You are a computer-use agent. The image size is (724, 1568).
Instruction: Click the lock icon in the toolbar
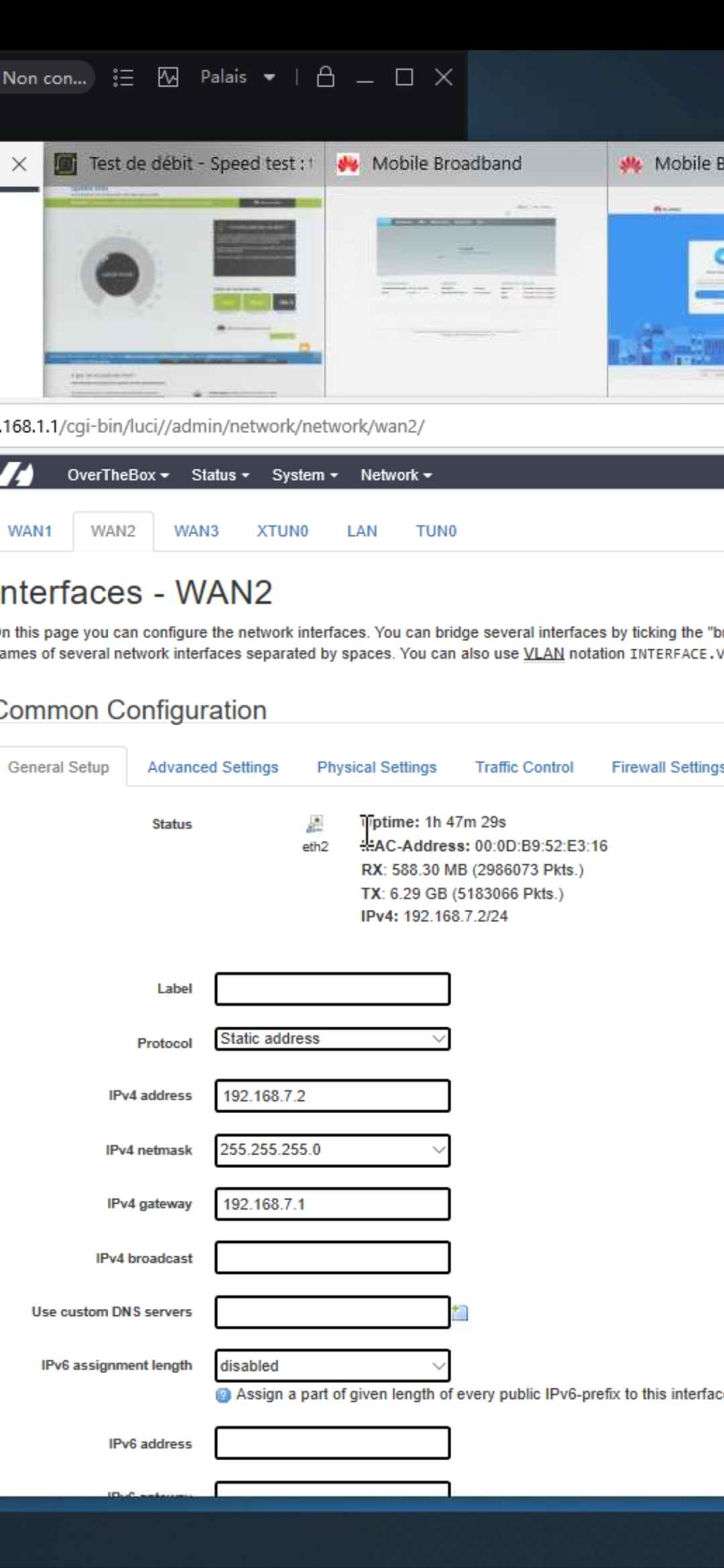pyautogui.click(x=326, y=77)
